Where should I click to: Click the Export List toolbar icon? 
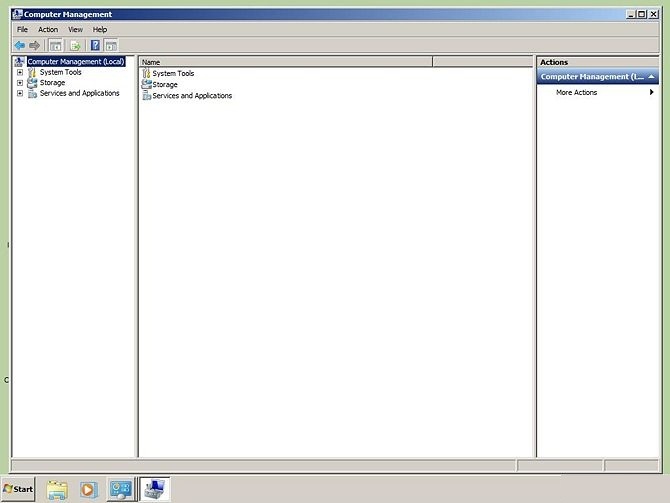click(x=74, y=45)
